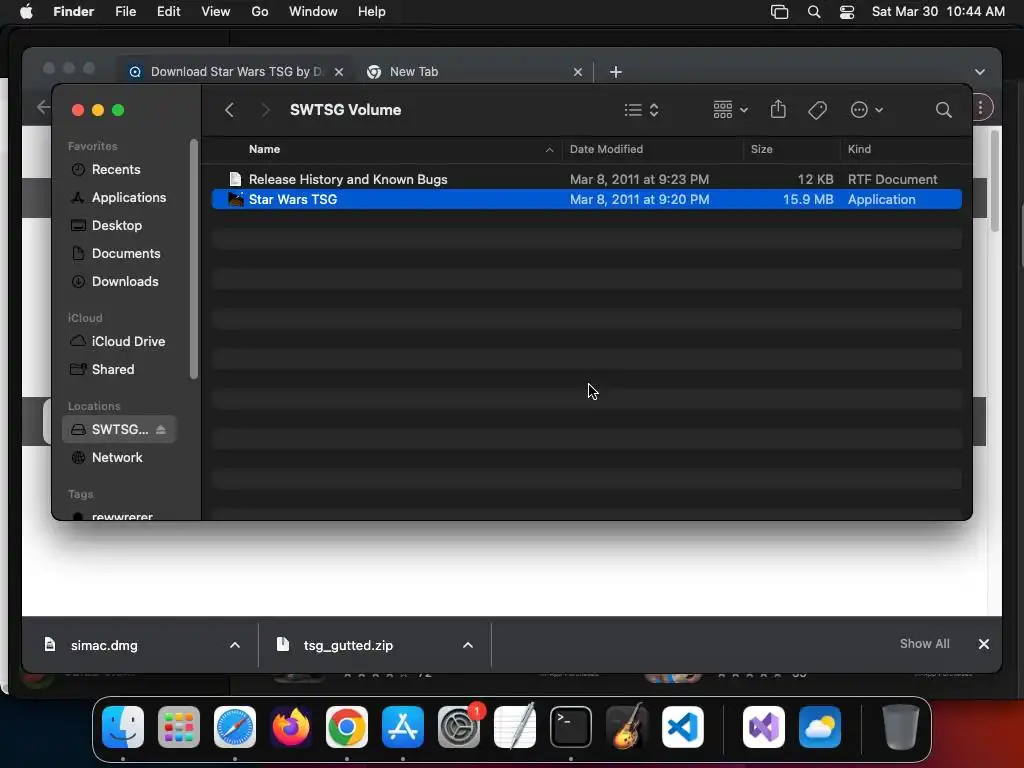
Task: Open a new Chrome tab with plus button
Action: click(x=615, y=72)
